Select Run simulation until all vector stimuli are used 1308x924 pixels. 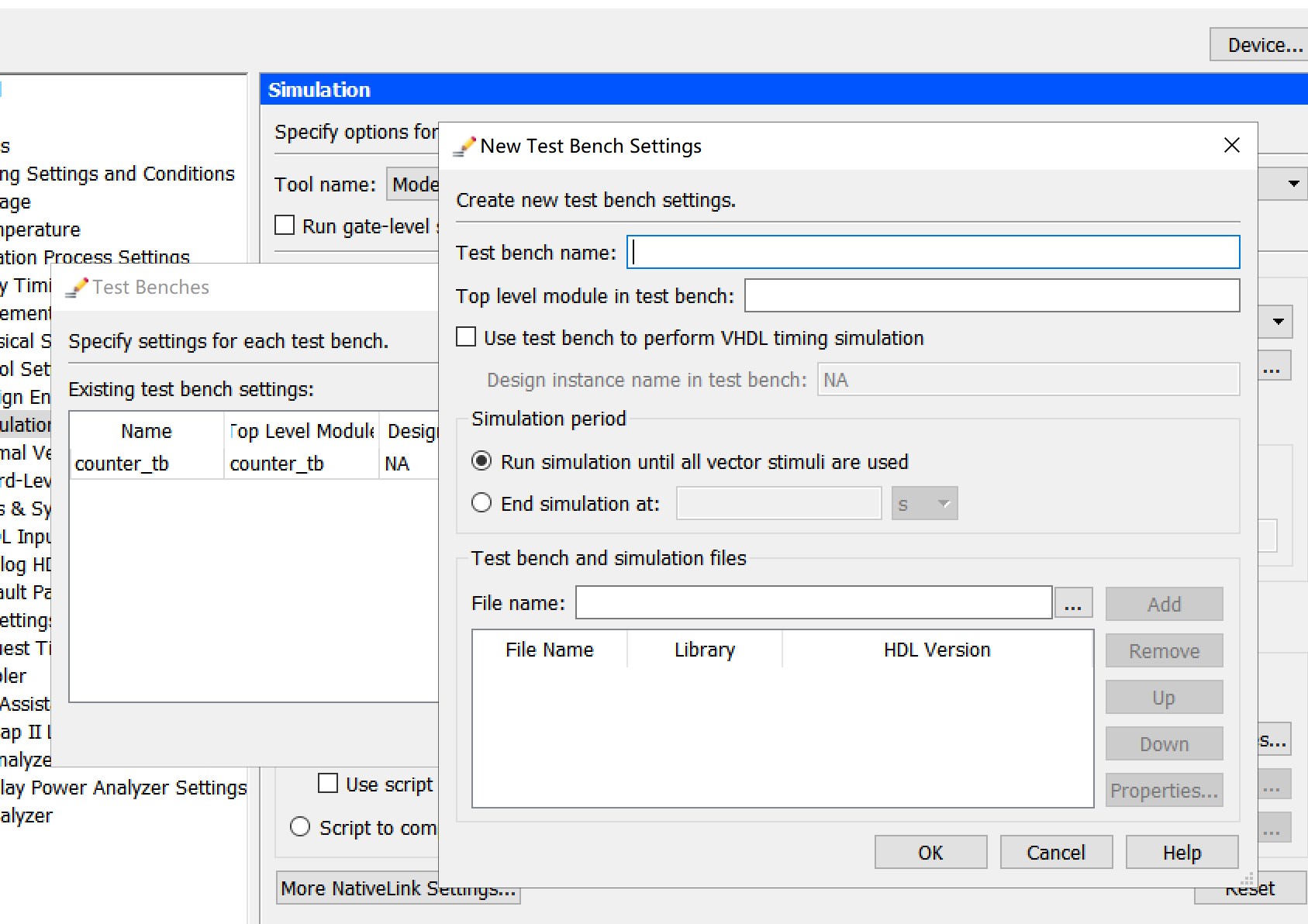click(x=481, y=461)
